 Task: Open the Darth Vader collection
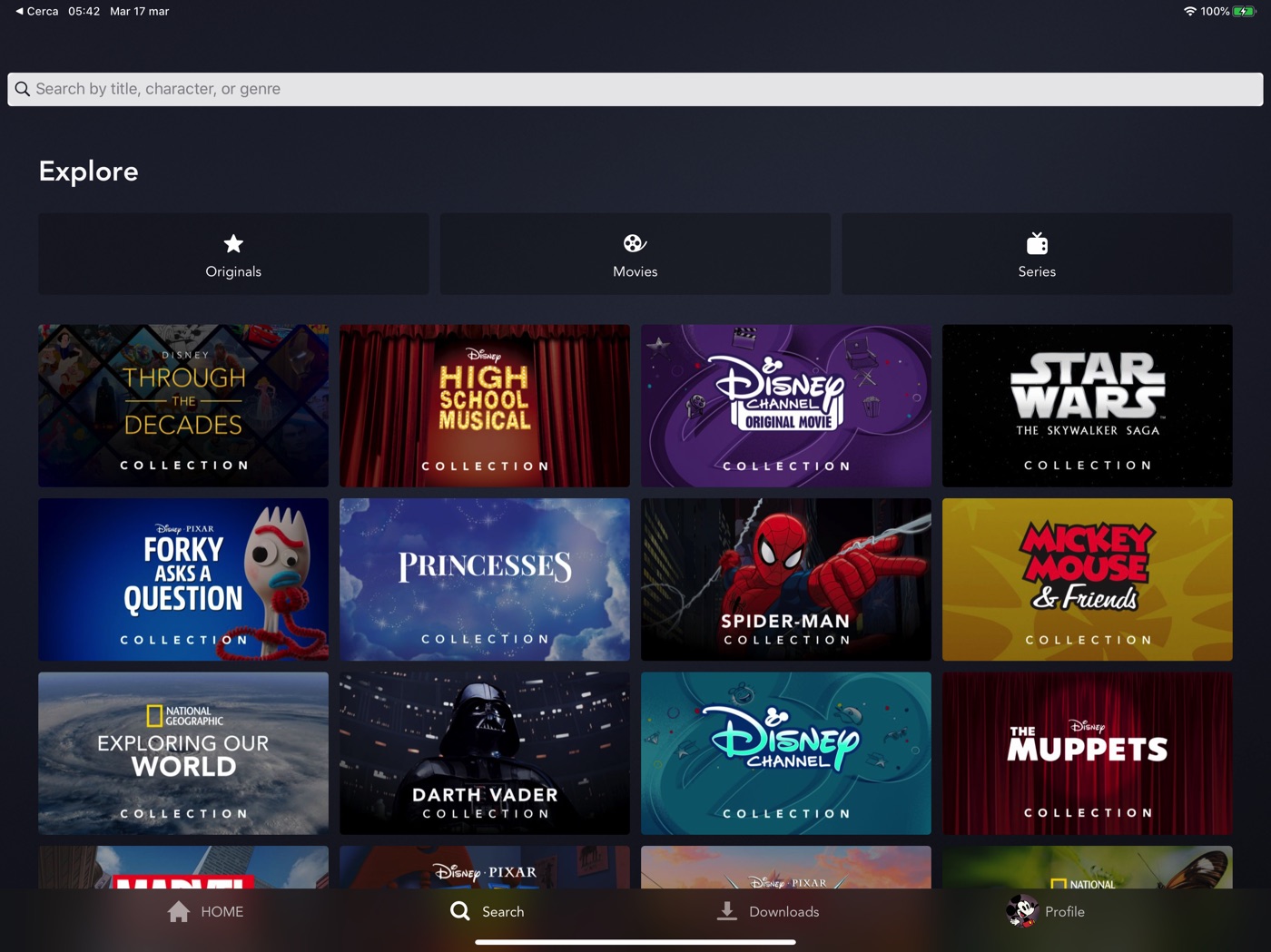tap(485, 753)
